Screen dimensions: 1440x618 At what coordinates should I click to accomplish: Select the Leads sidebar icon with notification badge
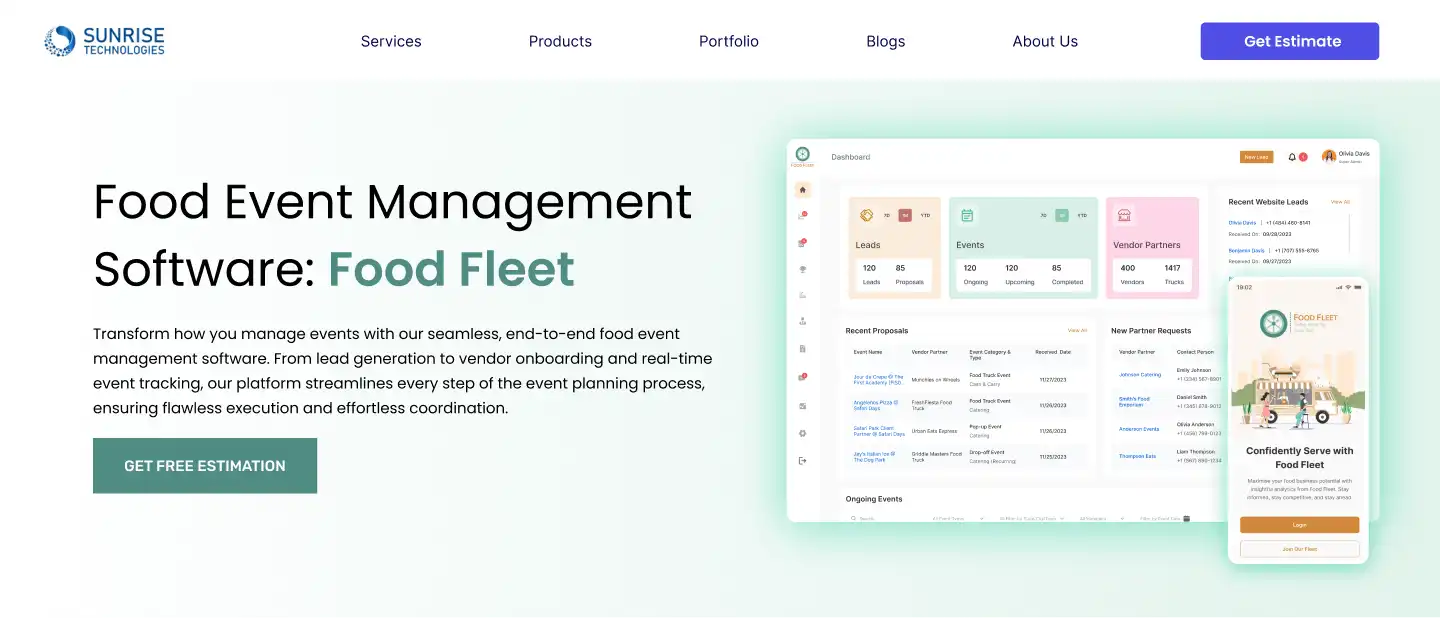pos(802,216)
